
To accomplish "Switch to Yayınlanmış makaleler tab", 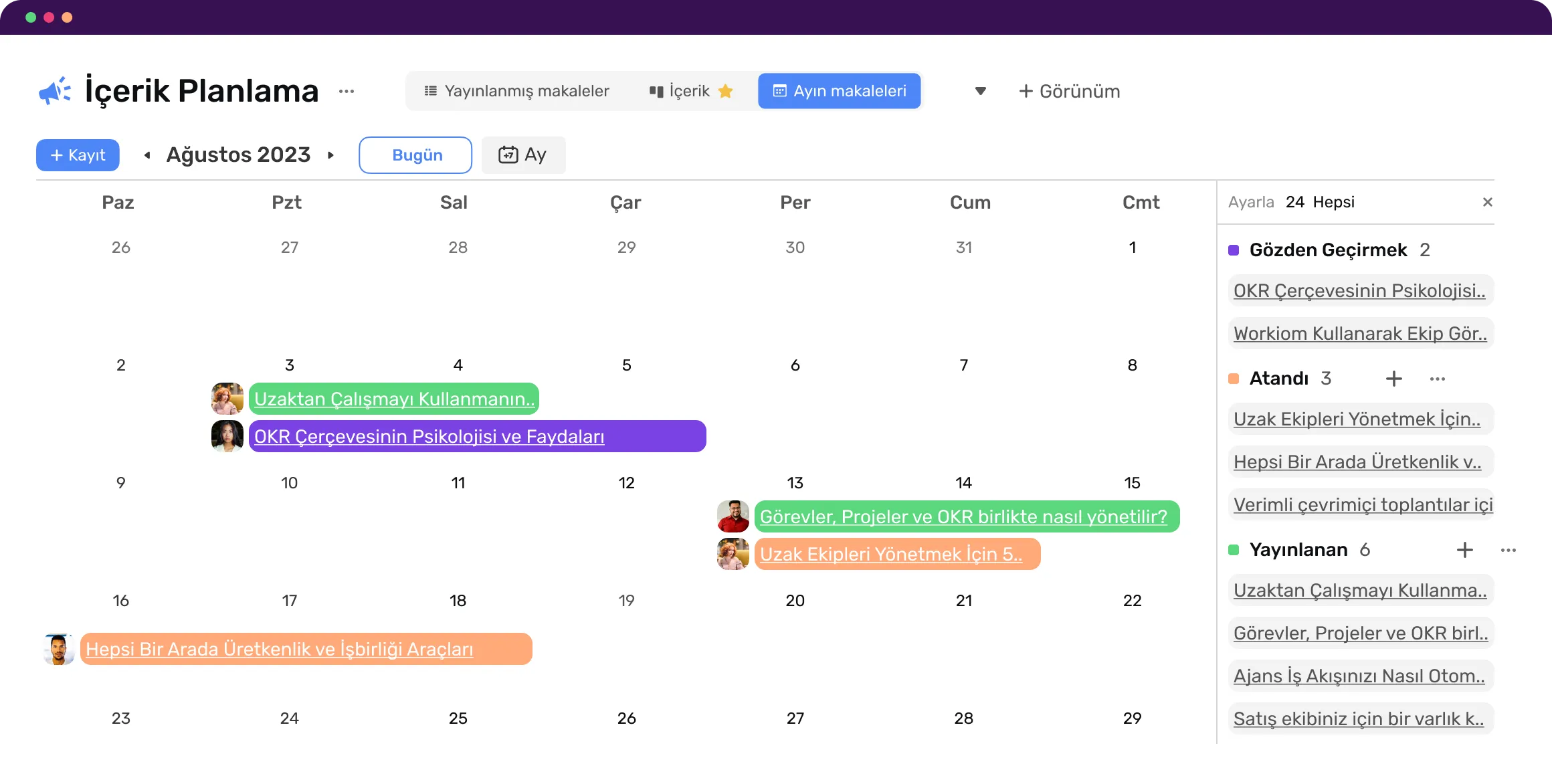I will tap(516, 91).
